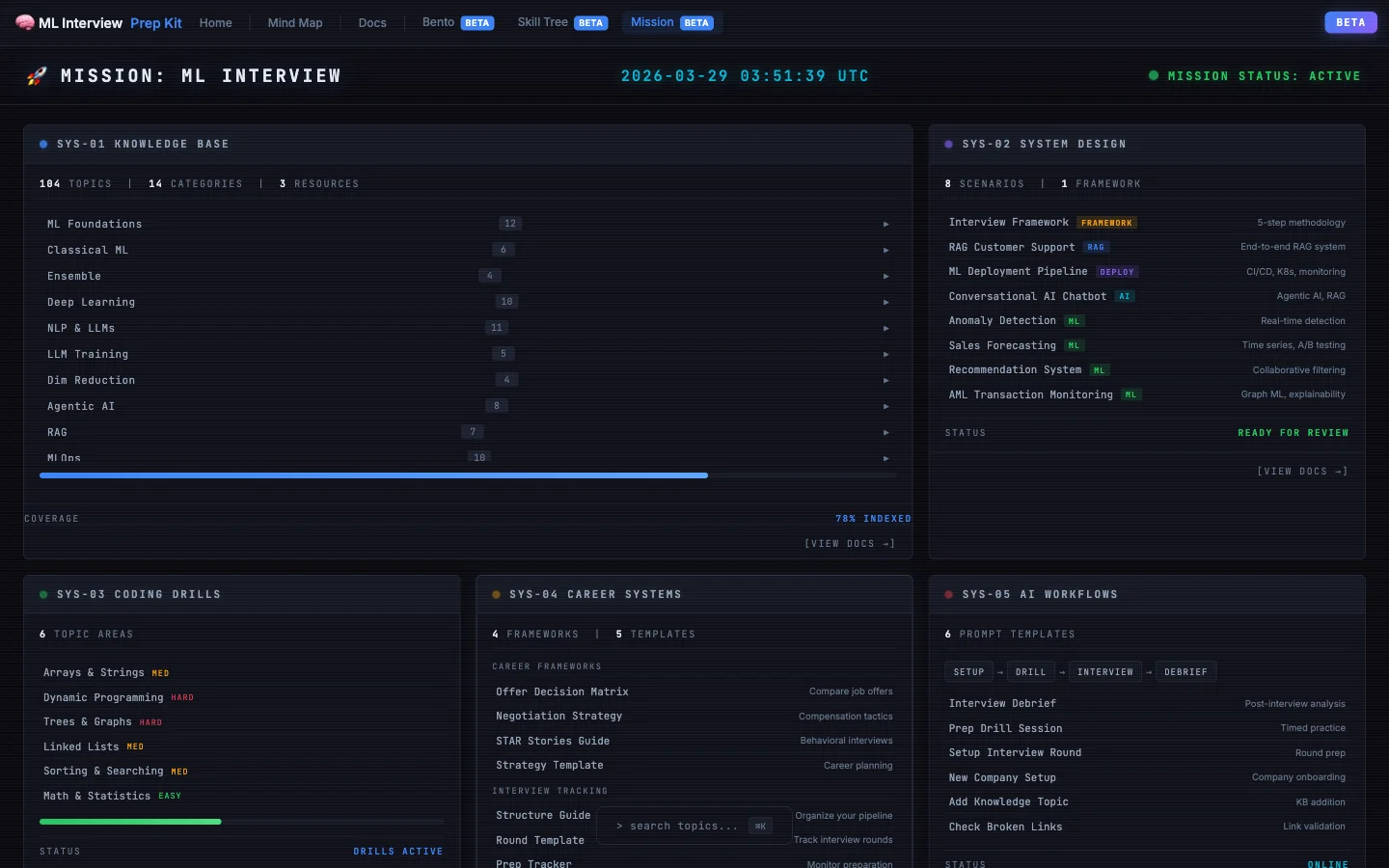Click the green SYS-03 status dot
This screenshot has width=1389, height=868.
(43, 594)
